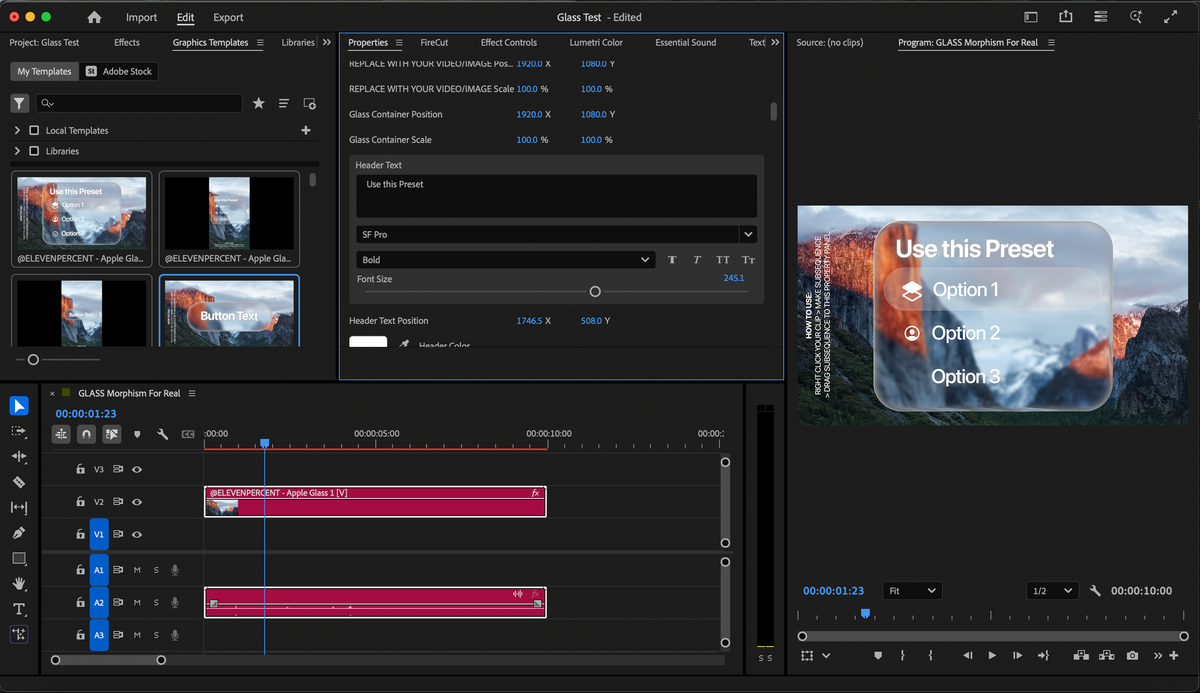Switch to the Lumetri Color tab
The image size is (1200, 693).
click(596, 43)
